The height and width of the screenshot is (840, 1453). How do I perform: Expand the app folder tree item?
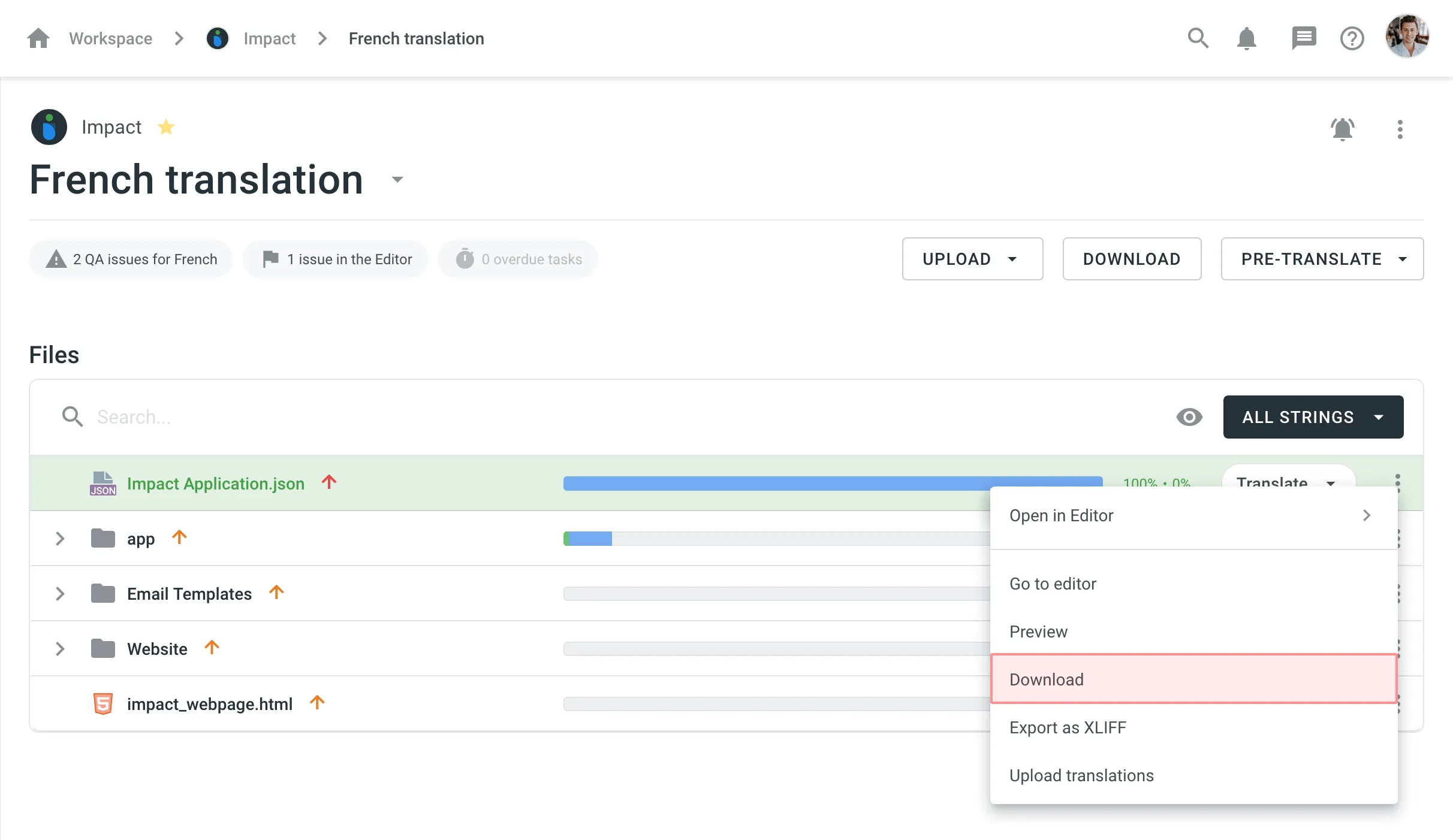(60, 539)
